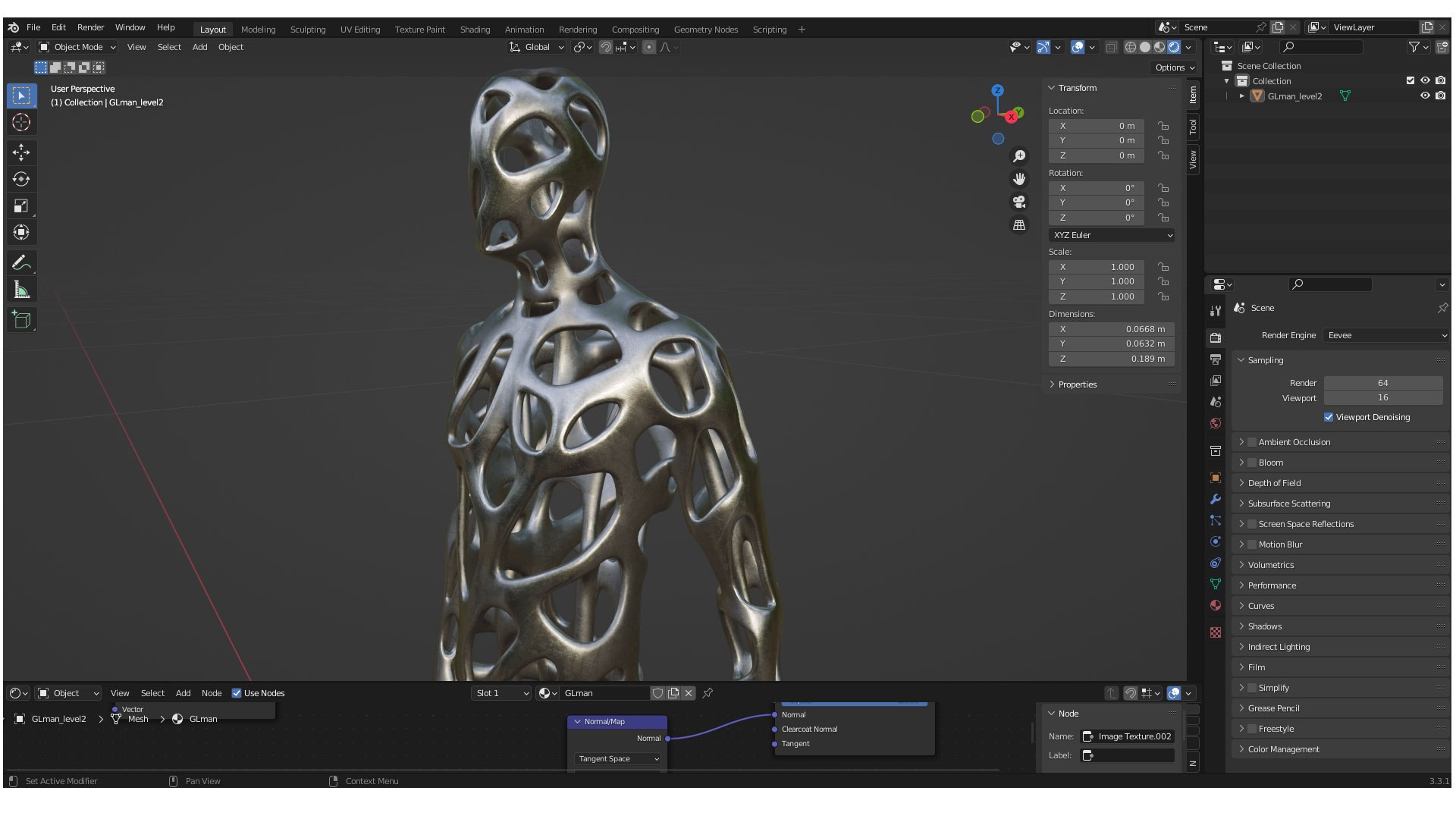Open the node editor Node menu
This screenshot has height=819, width=1456.
[212, 693]
